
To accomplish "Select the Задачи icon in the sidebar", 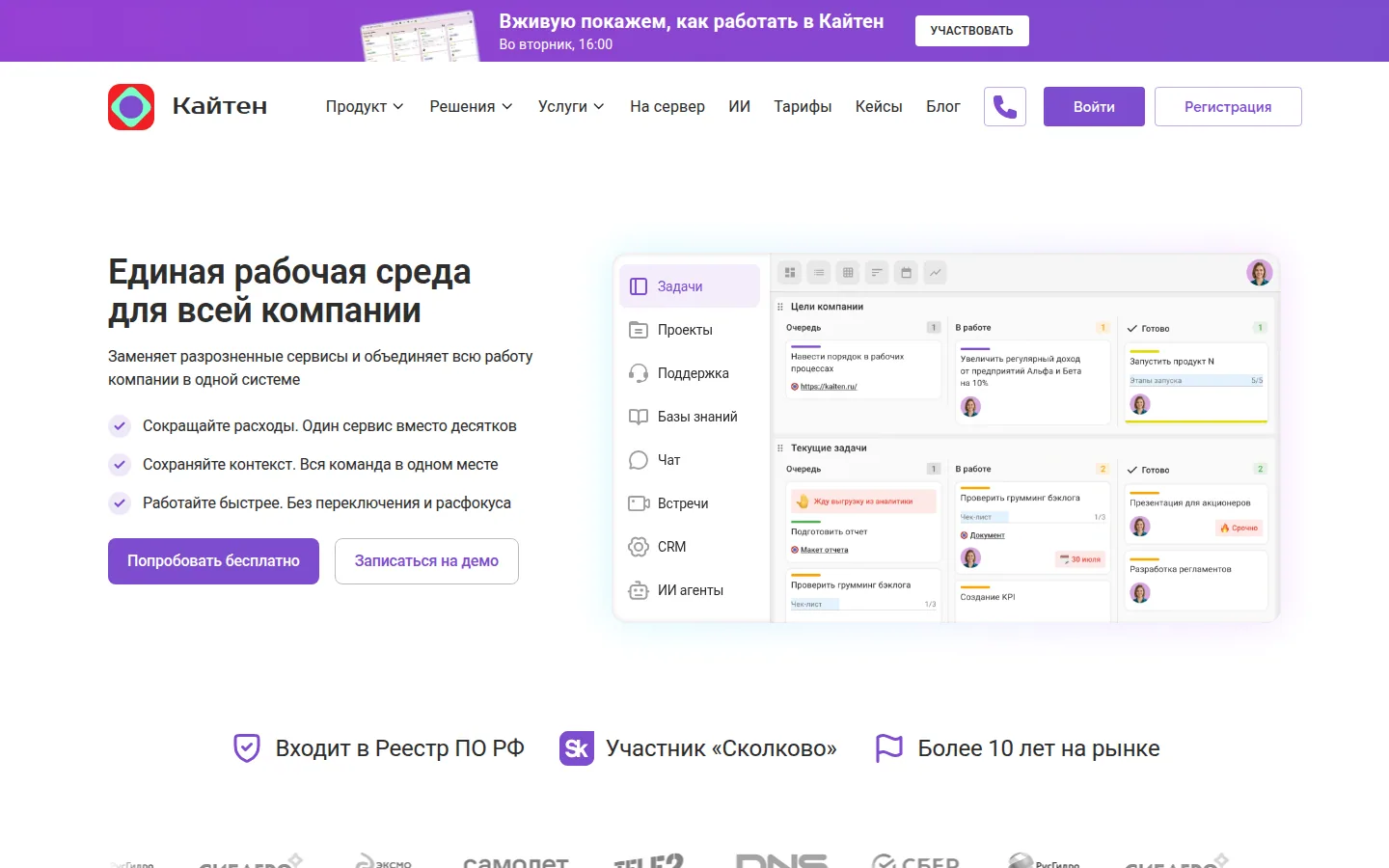I will [638, 286].
